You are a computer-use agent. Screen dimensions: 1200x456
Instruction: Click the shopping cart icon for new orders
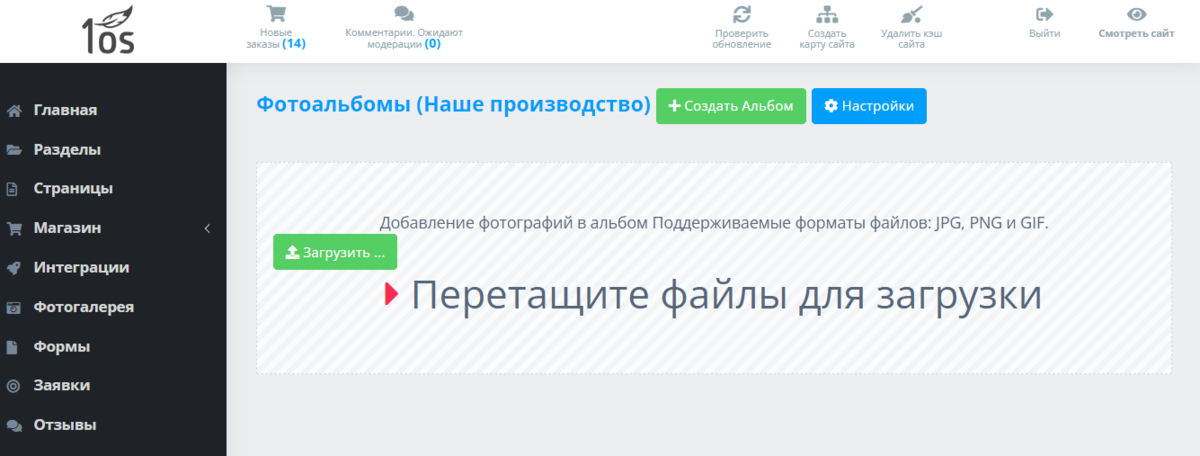(x=275, y=14)
